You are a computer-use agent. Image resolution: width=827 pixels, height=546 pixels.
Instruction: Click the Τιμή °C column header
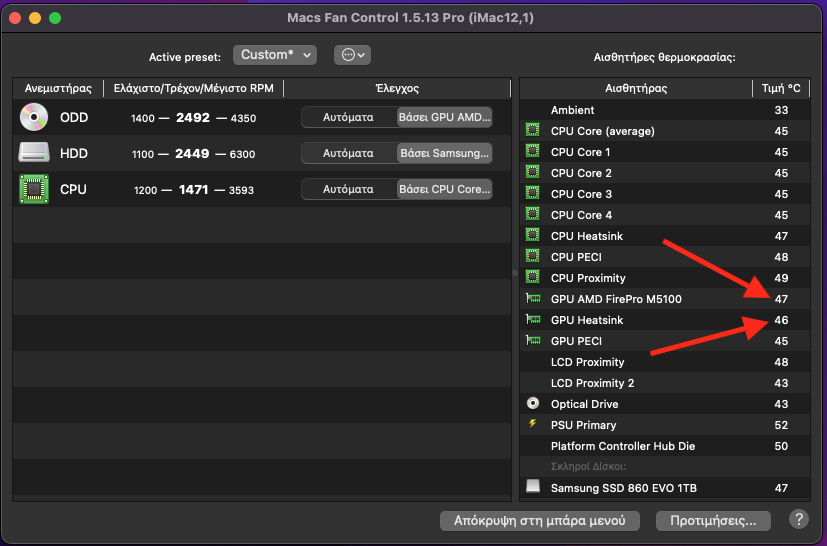coord(781,88)
